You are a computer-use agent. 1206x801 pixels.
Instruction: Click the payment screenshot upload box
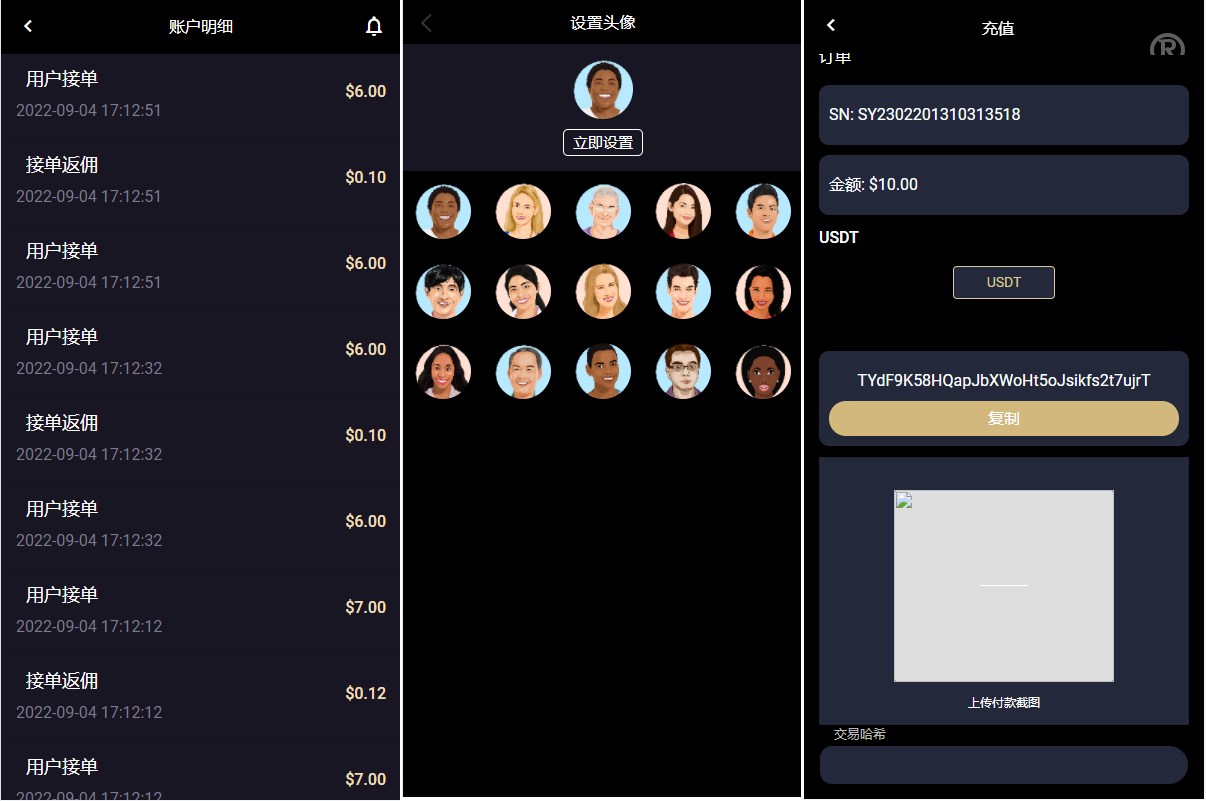coord(1004,586)
